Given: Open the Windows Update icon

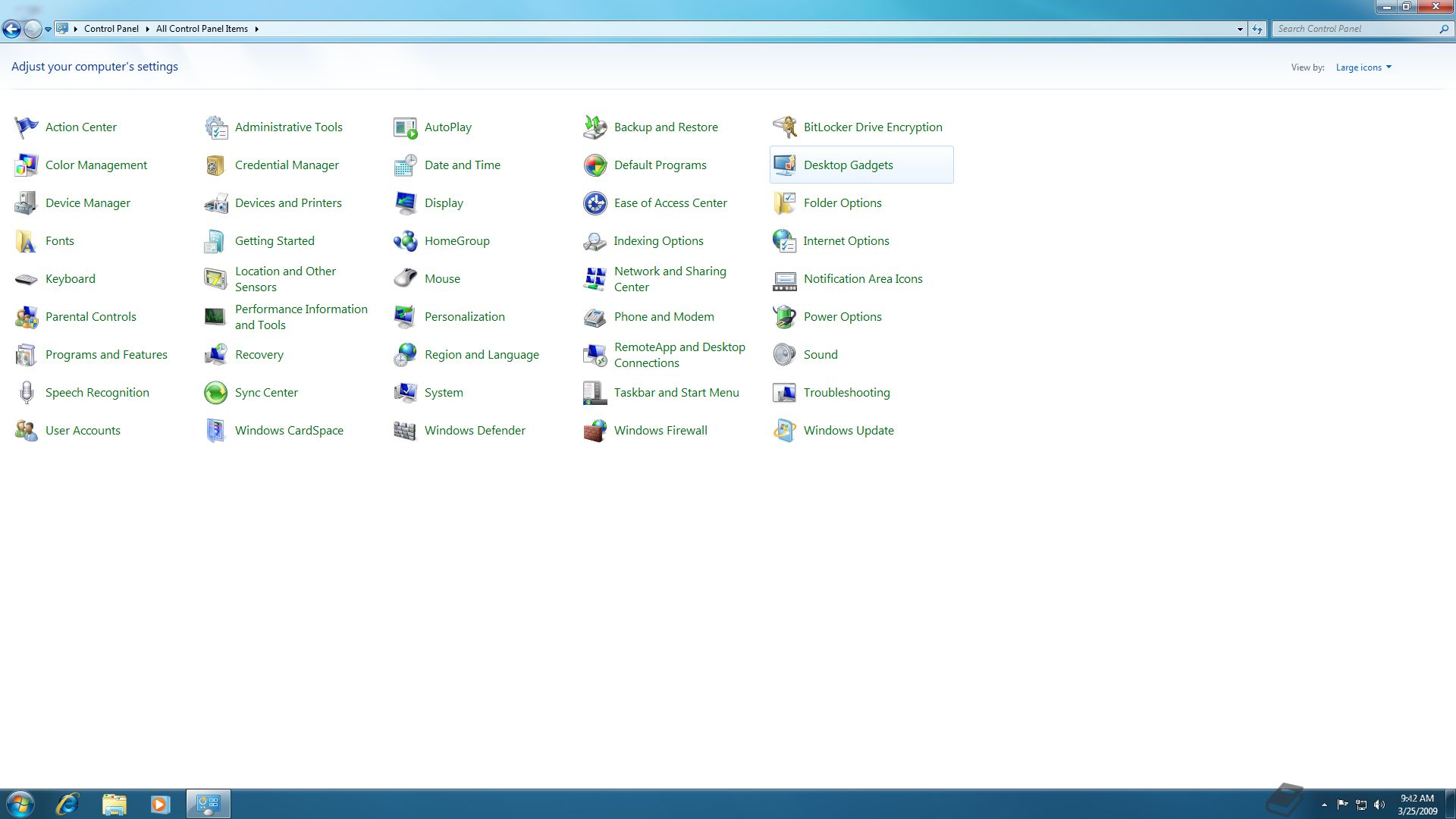Looking at the screenshot, I should (x=785, y=431).
